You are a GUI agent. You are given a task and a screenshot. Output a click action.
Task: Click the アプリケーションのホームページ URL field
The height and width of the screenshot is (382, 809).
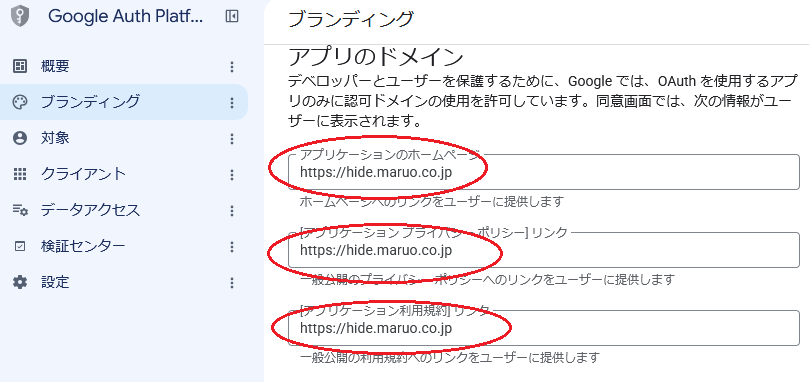[x=544, y=172]
